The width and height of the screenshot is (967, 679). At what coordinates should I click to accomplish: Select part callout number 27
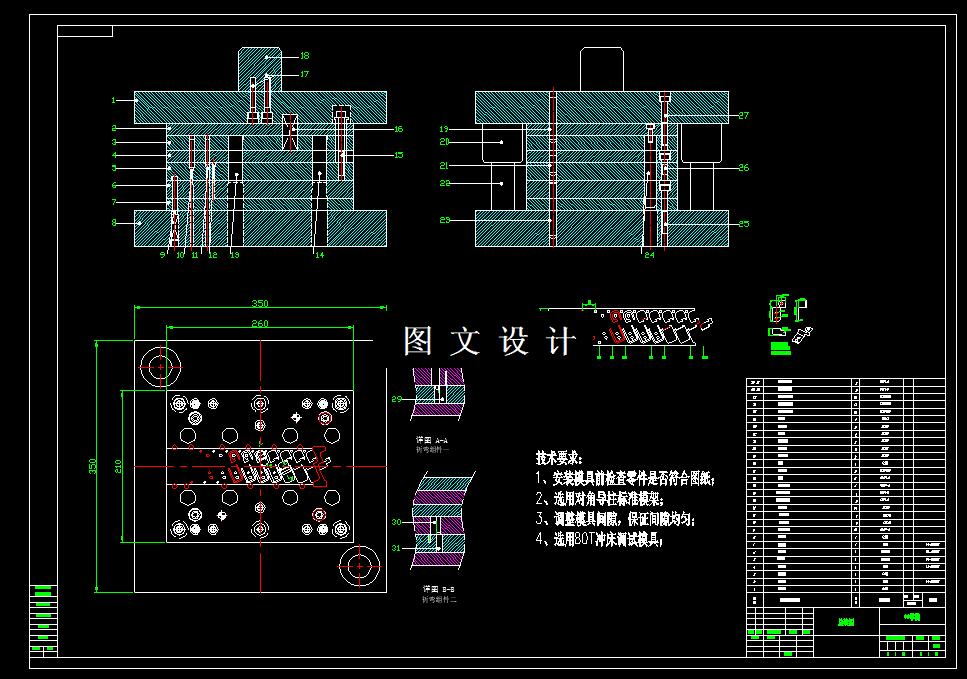pos(744,116)
